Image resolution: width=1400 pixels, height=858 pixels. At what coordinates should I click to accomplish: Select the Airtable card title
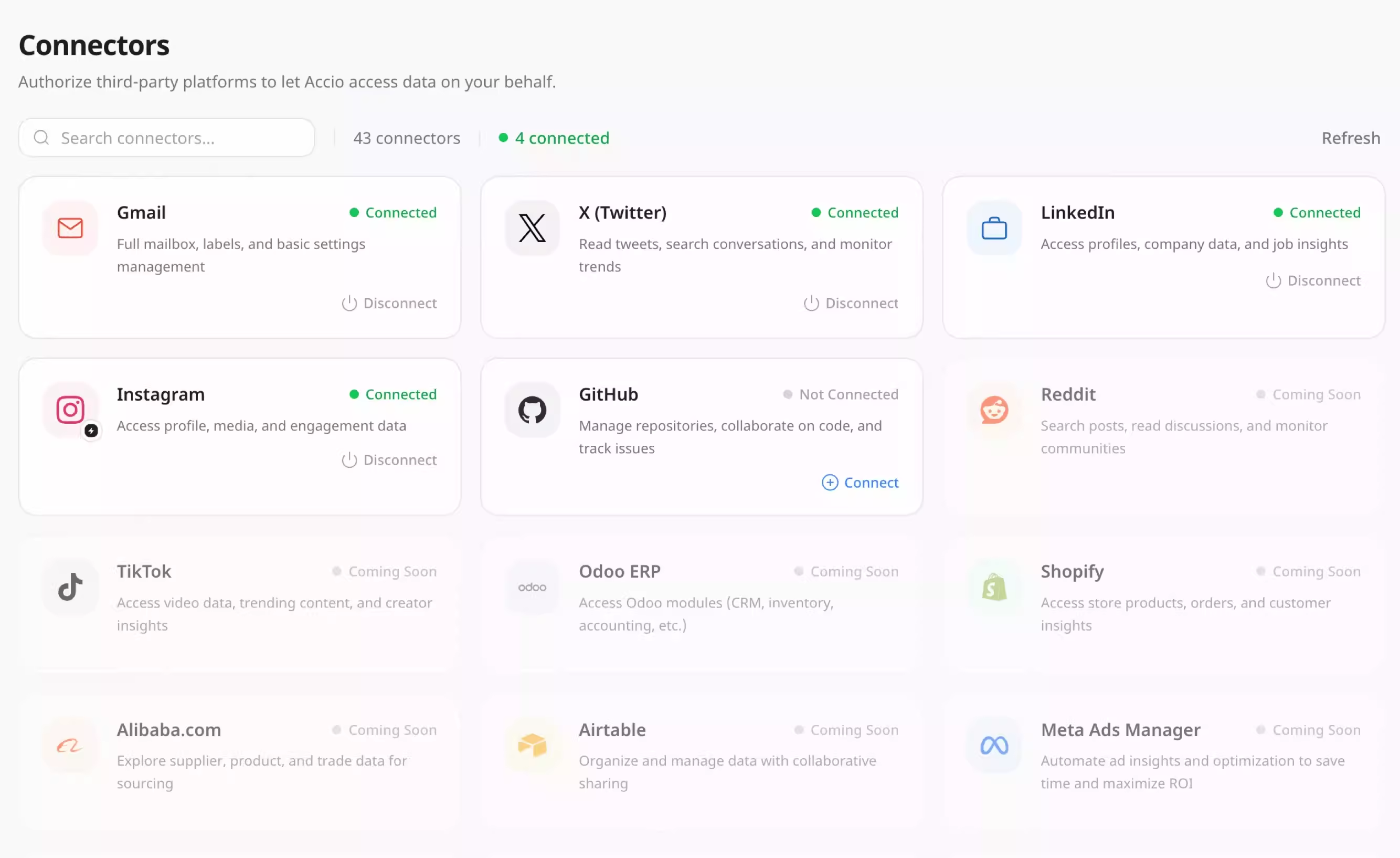[613, 730]
